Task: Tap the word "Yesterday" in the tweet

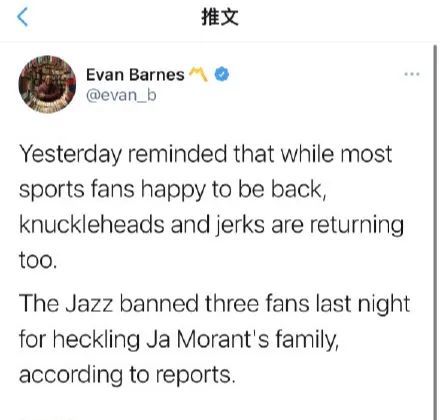Action: 70,155
